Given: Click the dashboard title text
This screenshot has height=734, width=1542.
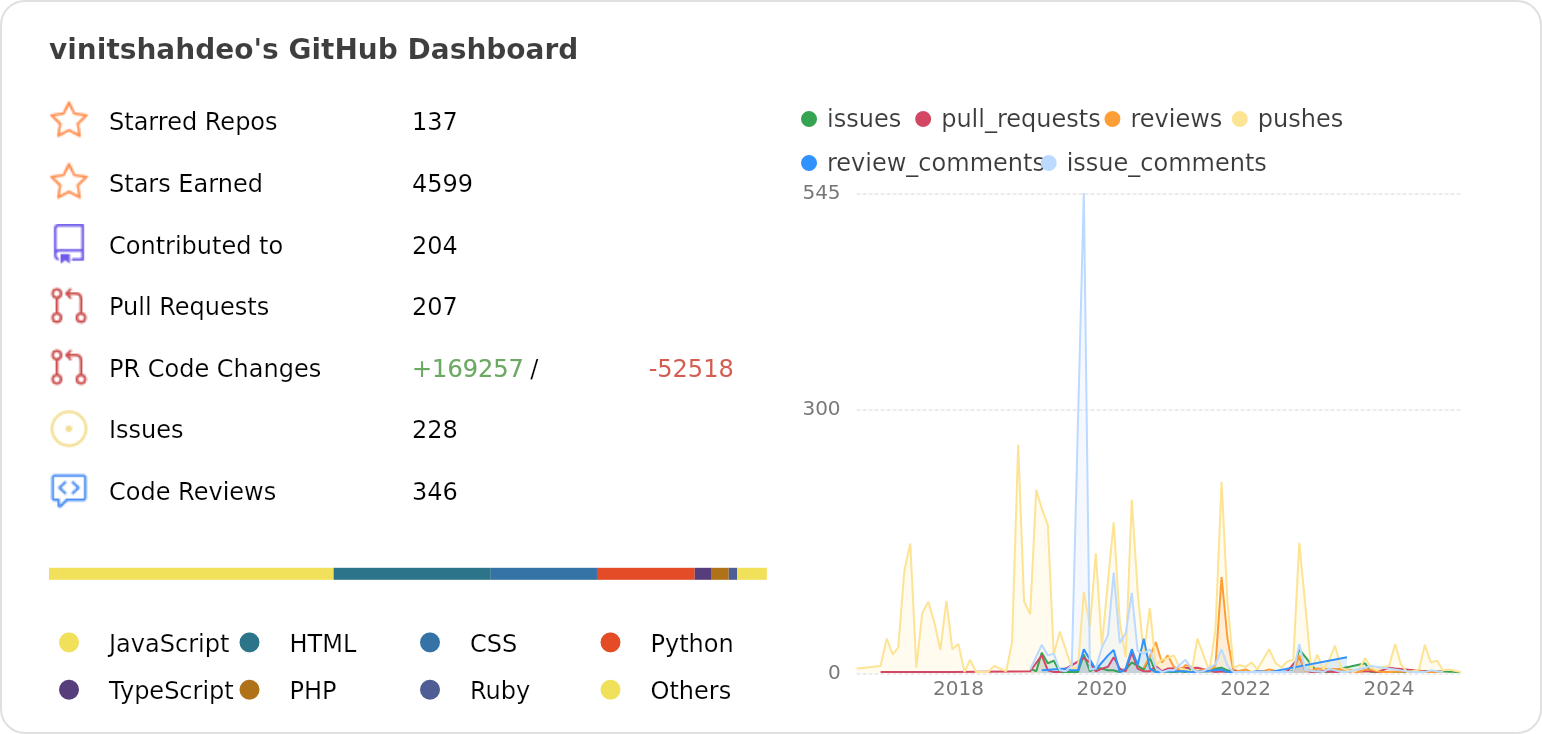Looking at the screenshot, I should coord(313,49).
